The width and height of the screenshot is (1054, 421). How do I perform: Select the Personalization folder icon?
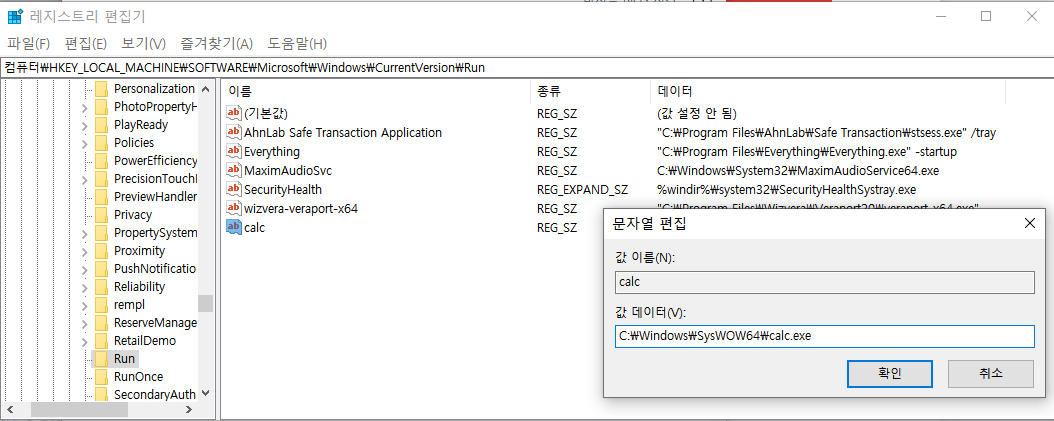click(102, 89)
